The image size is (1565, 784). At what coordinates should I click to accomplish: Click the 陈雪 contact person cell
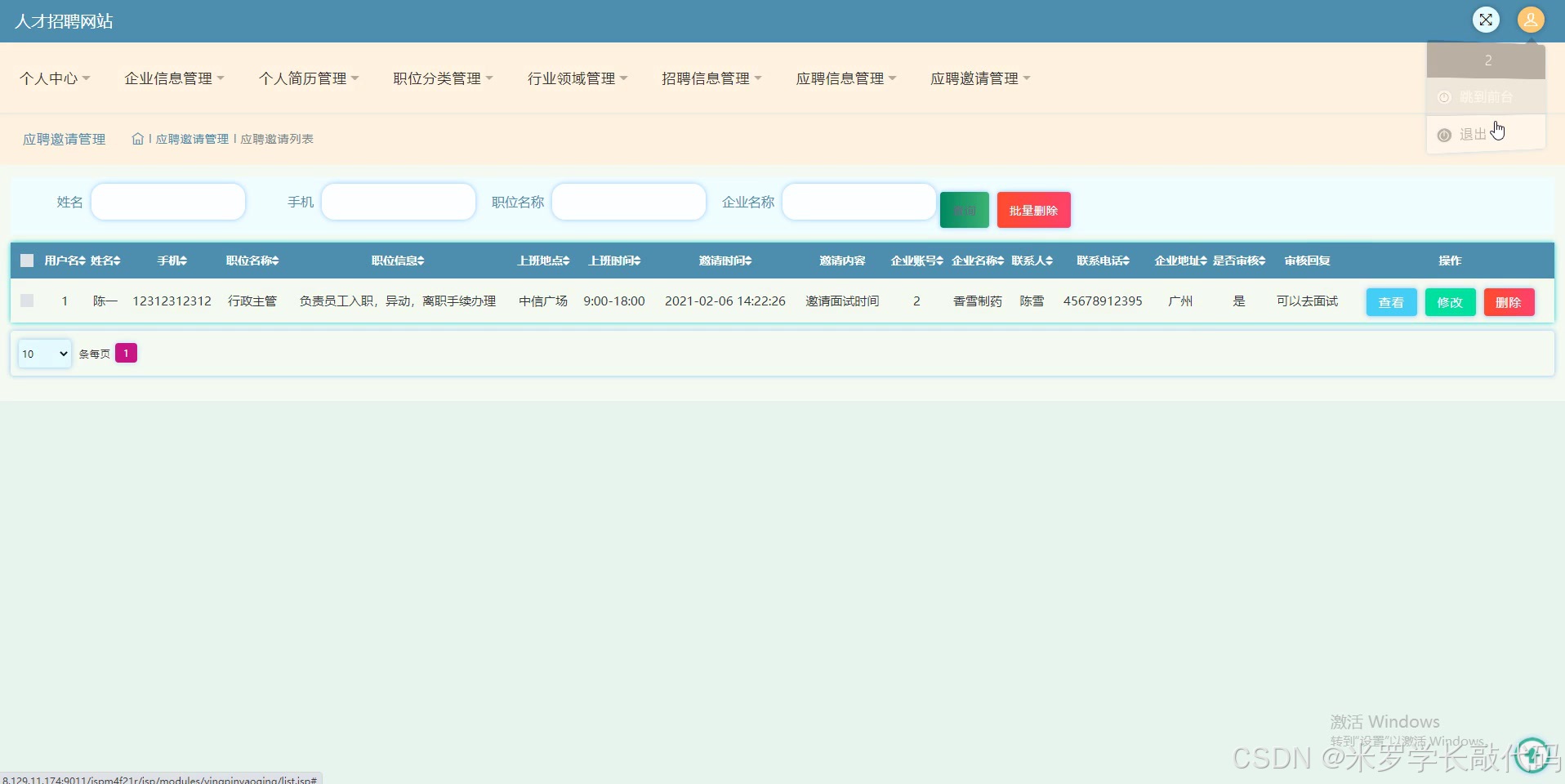[1032, 301]
